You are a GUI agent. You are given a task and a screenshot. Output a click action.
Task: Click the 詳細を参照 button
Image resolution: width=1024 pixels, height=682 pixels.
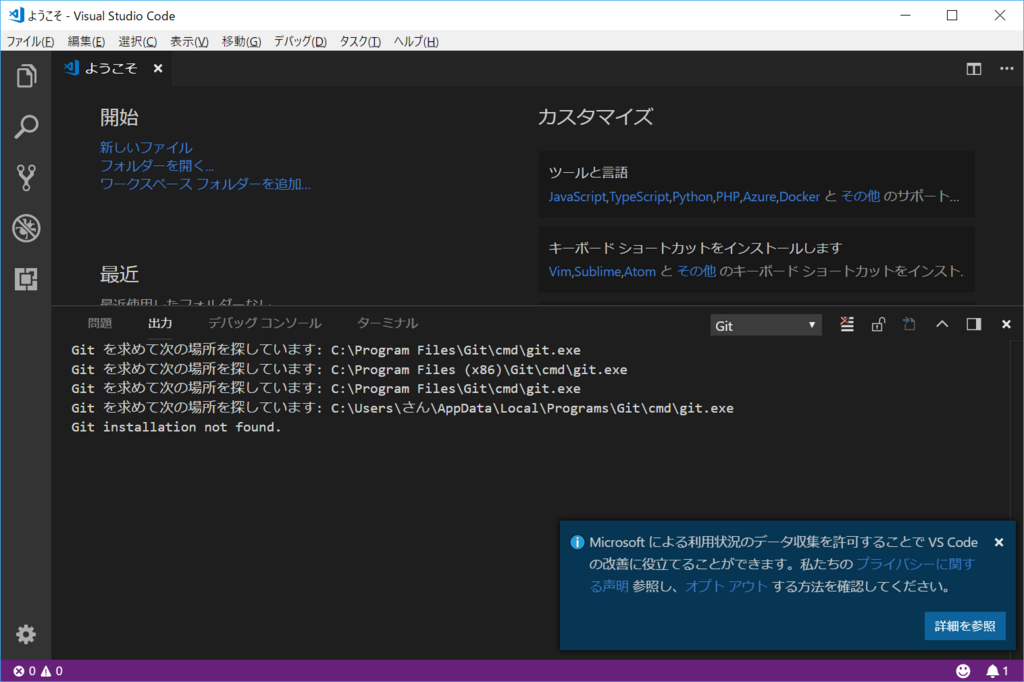[x=965, y=626]
